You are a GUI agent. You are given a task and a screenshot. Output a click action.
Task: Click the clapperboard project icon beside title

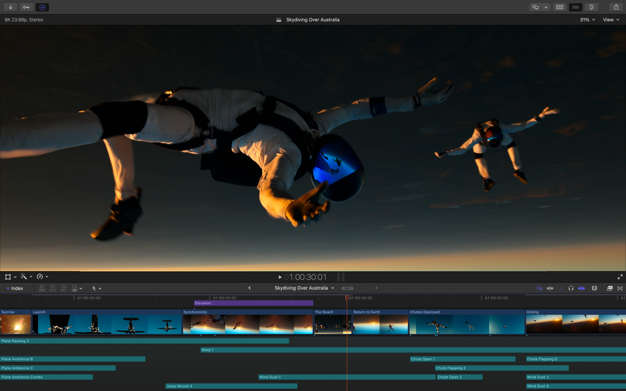click(279, 20)
